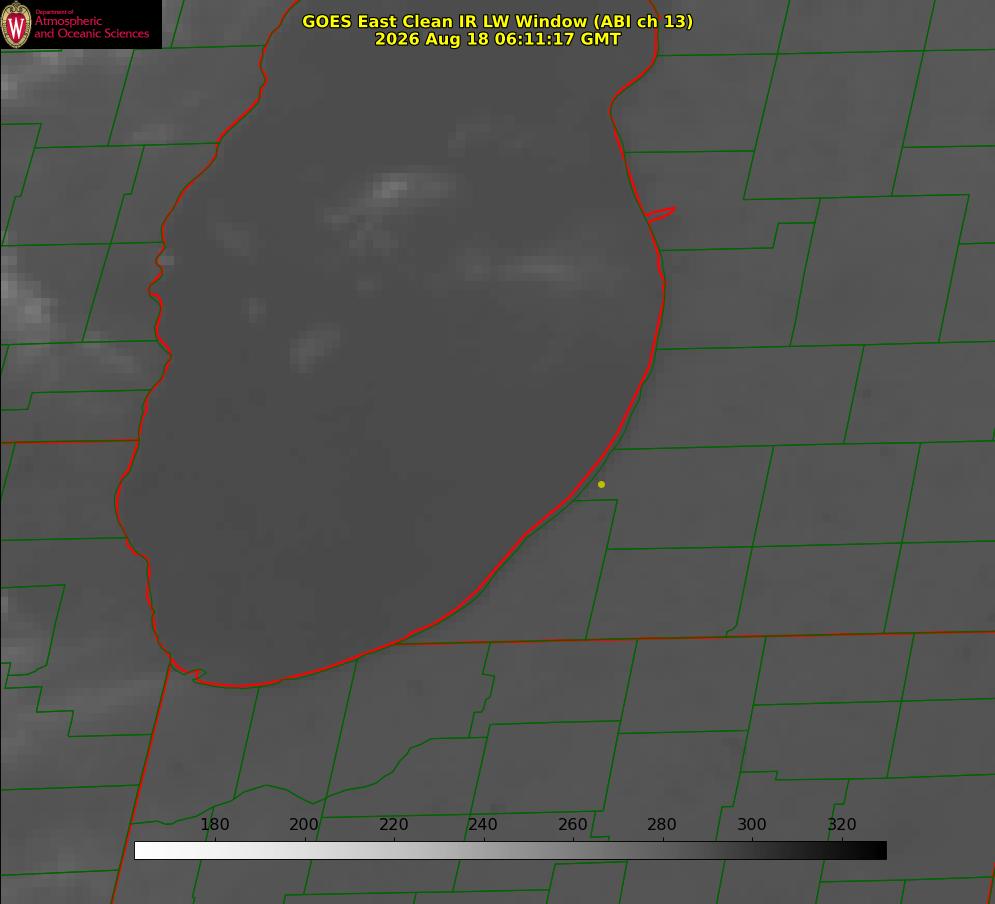This screenshot has height=904, width=995.
Task: Click the 2026 Aug 18 06:11:17 GMT timestamp
Action: click(x=498, y=39)
